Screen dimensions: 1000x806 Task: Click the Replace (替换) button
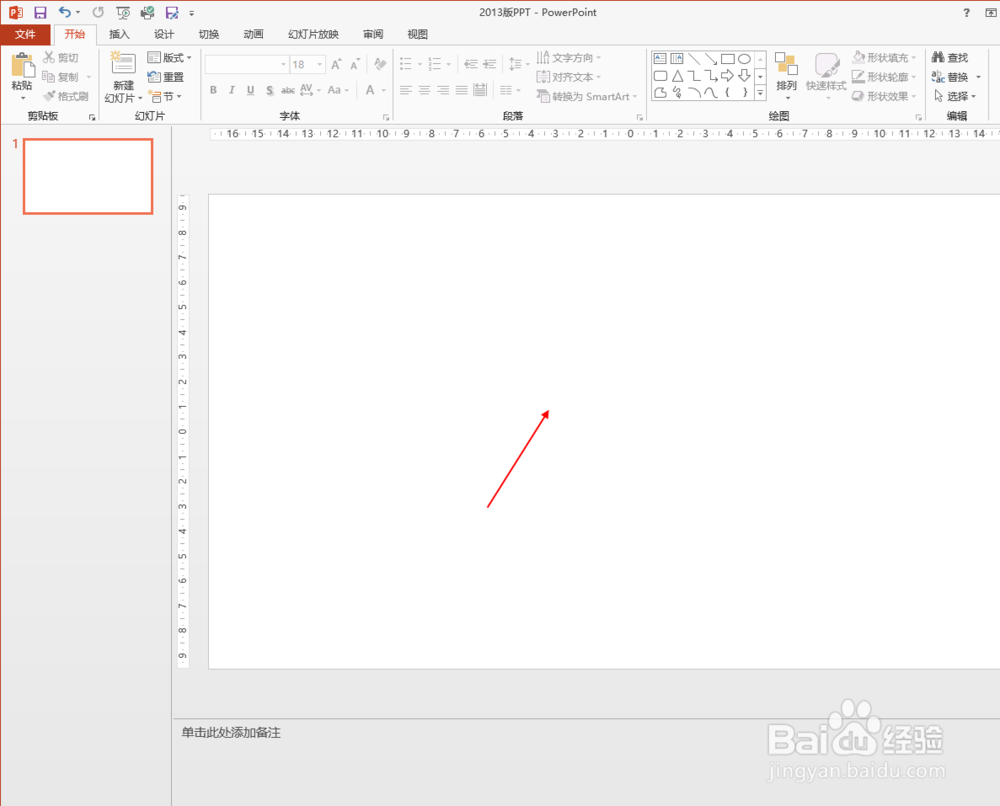(x=950, y=77)
